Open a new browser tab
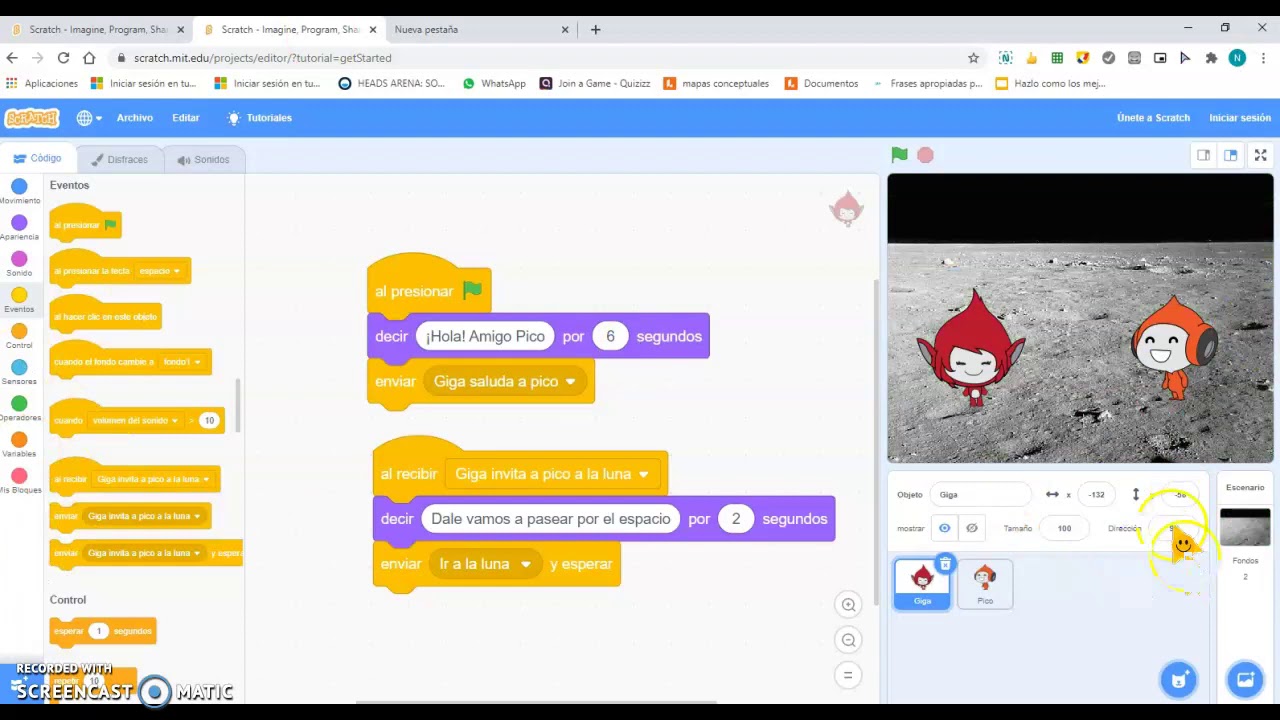The width and height of the screenshot is (1280, 720). 595,29
